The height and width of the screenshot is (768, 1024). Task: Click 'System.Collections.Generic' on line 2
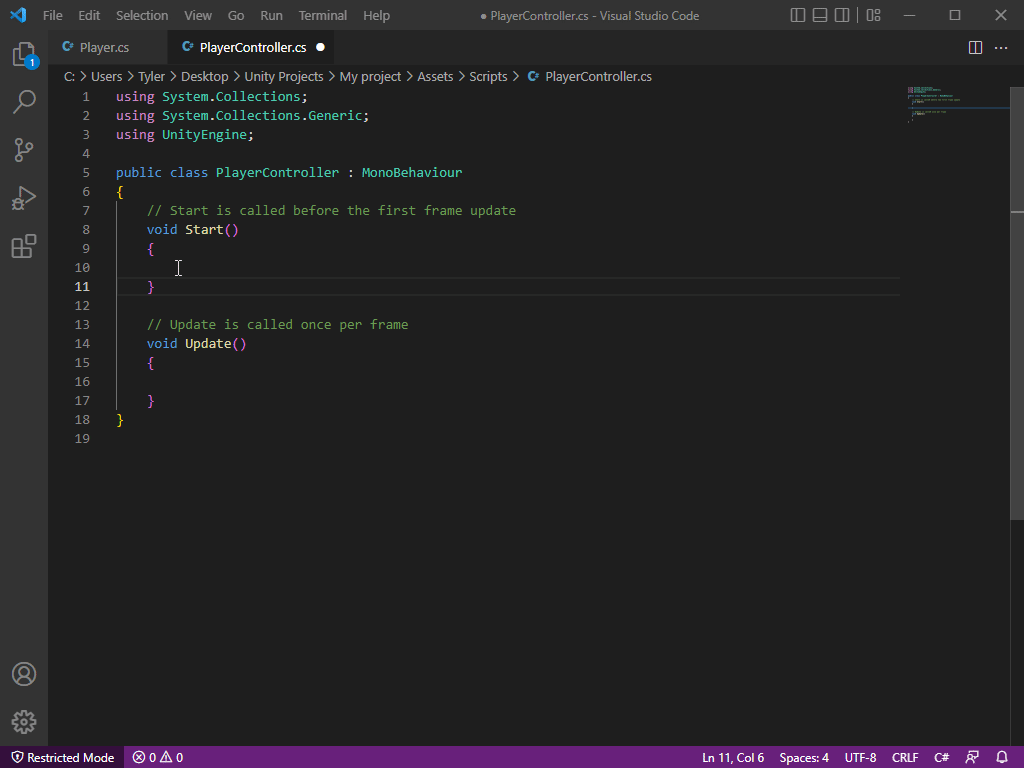pyautogui.click(x=262, y=116)
